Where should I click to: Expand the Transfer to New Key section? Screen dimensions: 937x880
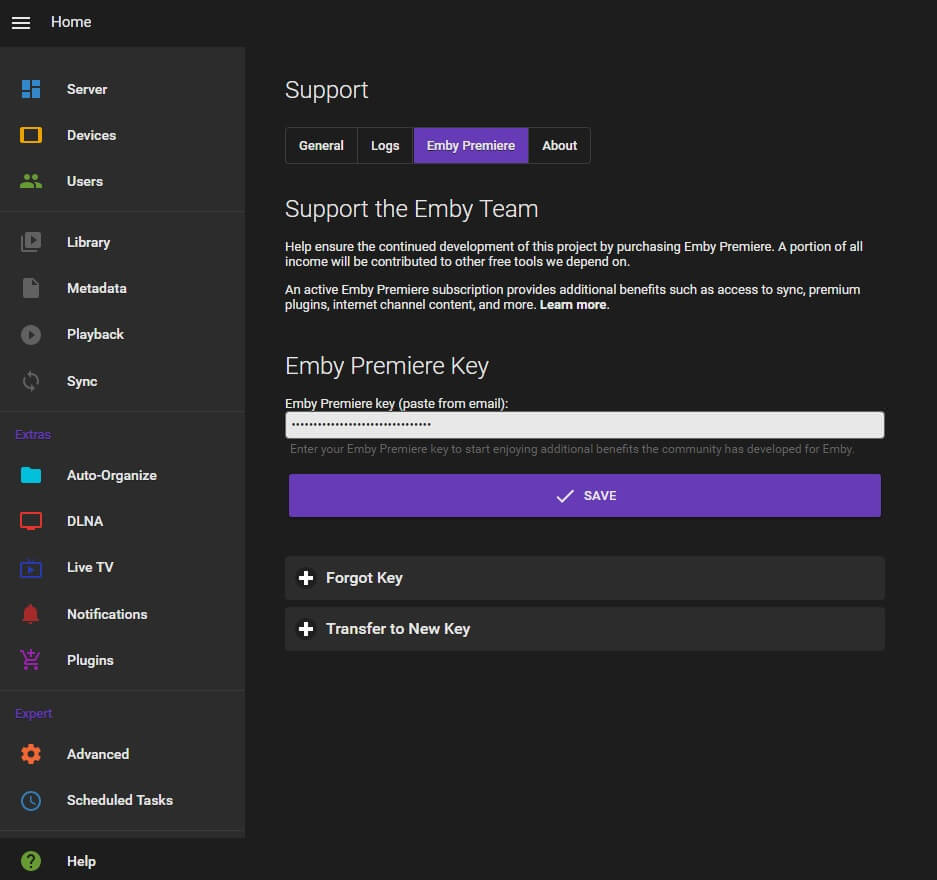coord(584,628)
